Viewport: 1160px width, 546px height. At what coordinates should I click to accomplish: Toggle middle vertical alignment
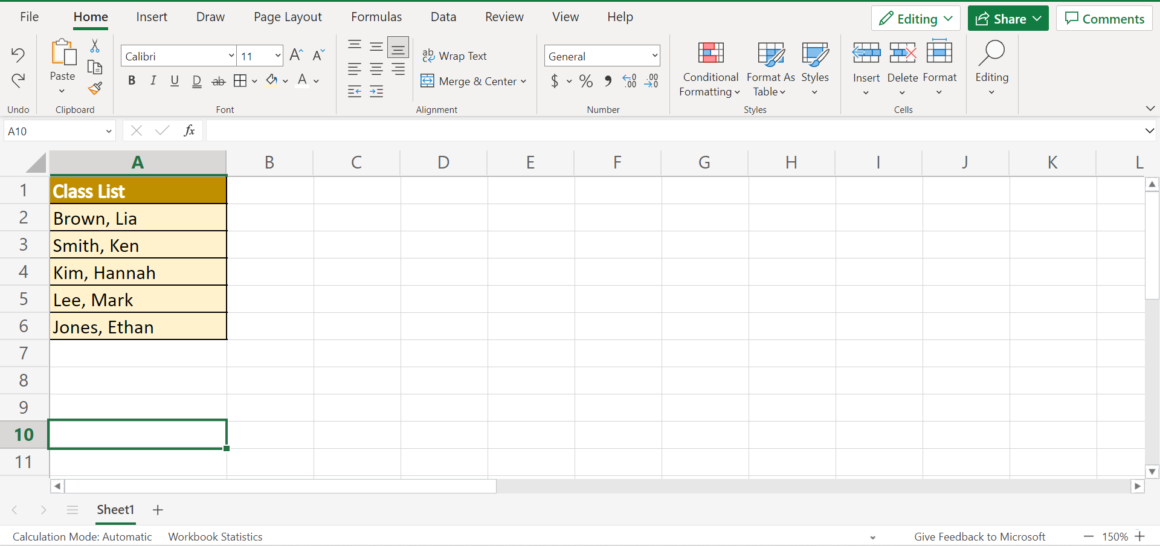coord(377,47)
